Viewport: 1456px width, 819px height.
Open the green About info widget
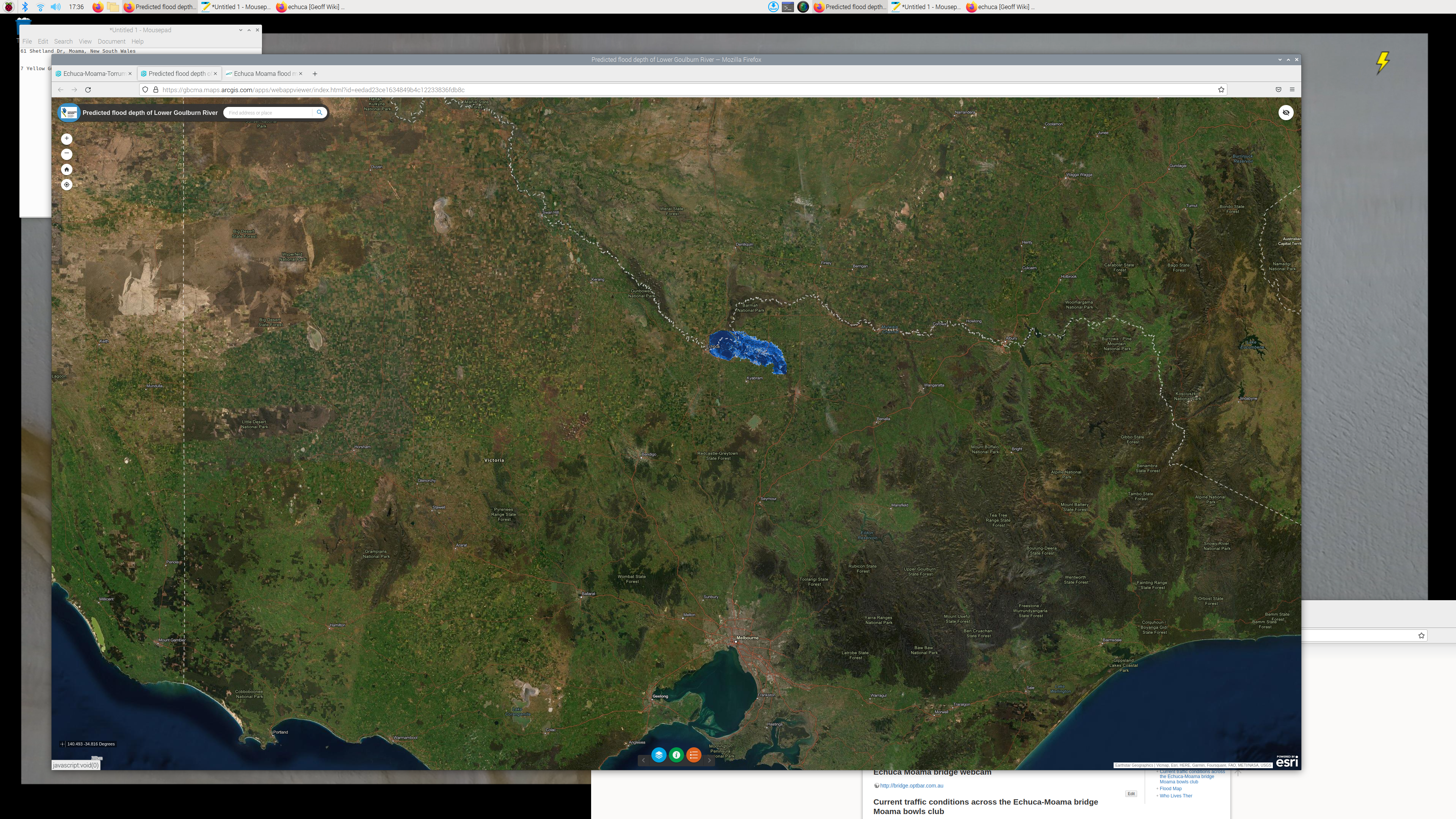676,755
